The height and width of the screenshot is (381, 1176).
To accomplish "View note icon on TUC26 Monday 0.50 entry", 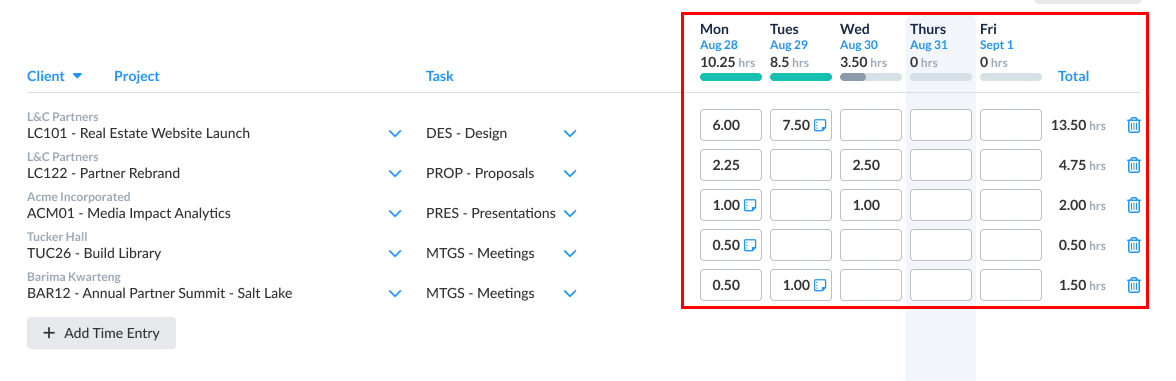I will pyautogui.click(x=749, y=244).
